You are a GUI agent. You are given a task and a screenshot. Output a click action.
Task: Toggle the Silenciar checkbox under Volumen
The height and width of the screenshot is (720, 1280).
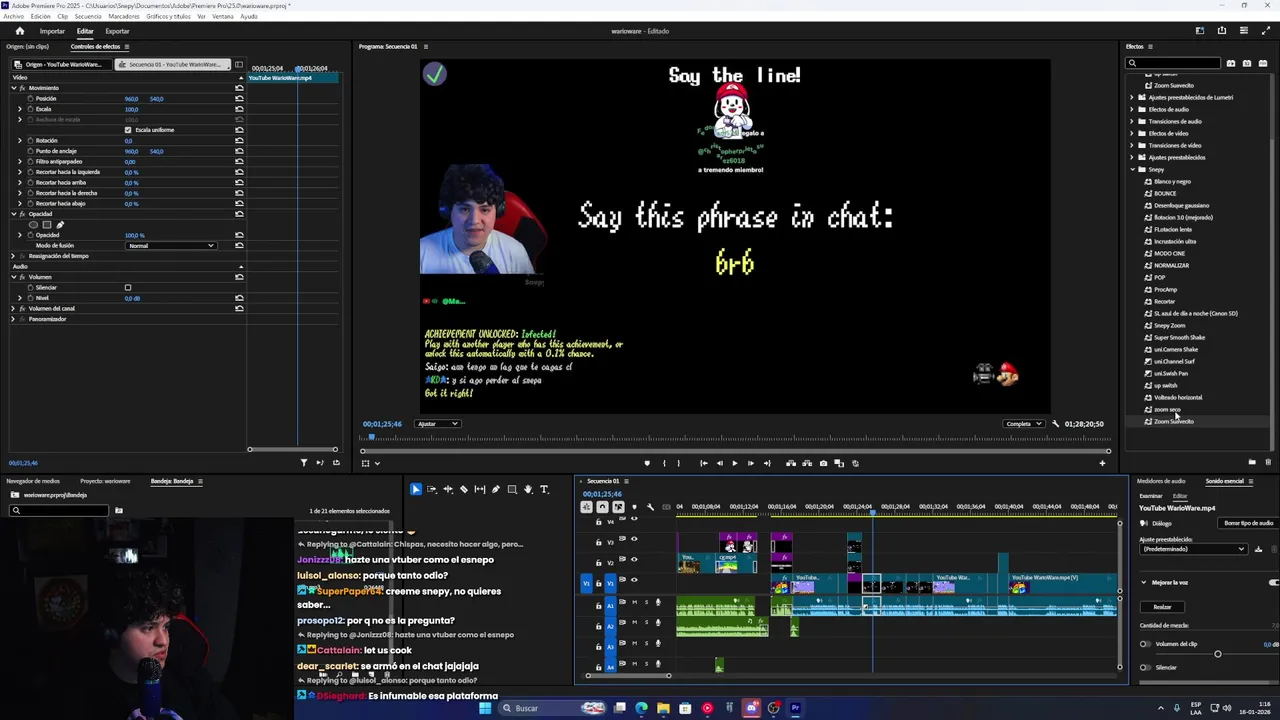(128, 287)
